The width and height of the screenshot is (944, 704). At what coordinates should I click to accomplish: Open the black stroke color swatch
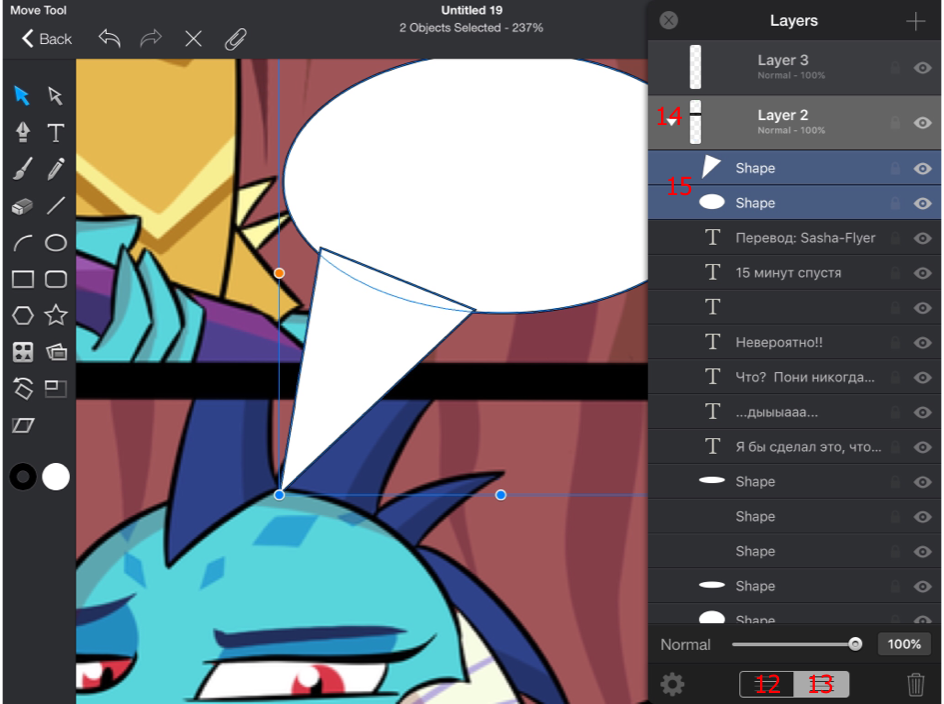(x=23, y=477)
